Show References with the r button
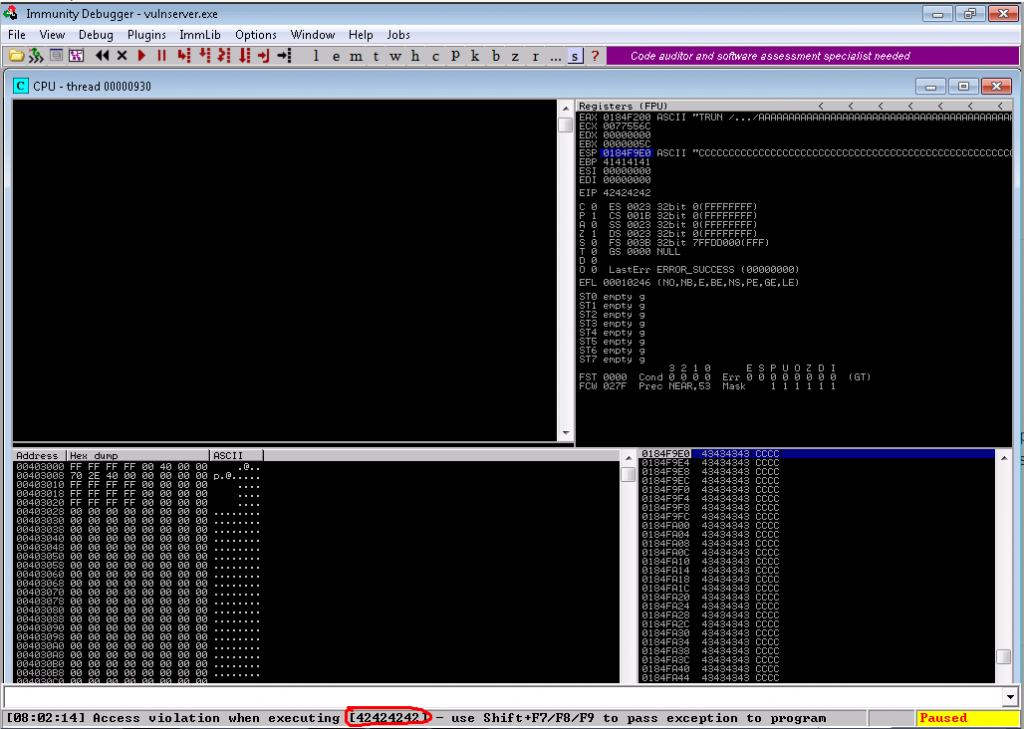Screen dimensions: 1024x729 536,56
